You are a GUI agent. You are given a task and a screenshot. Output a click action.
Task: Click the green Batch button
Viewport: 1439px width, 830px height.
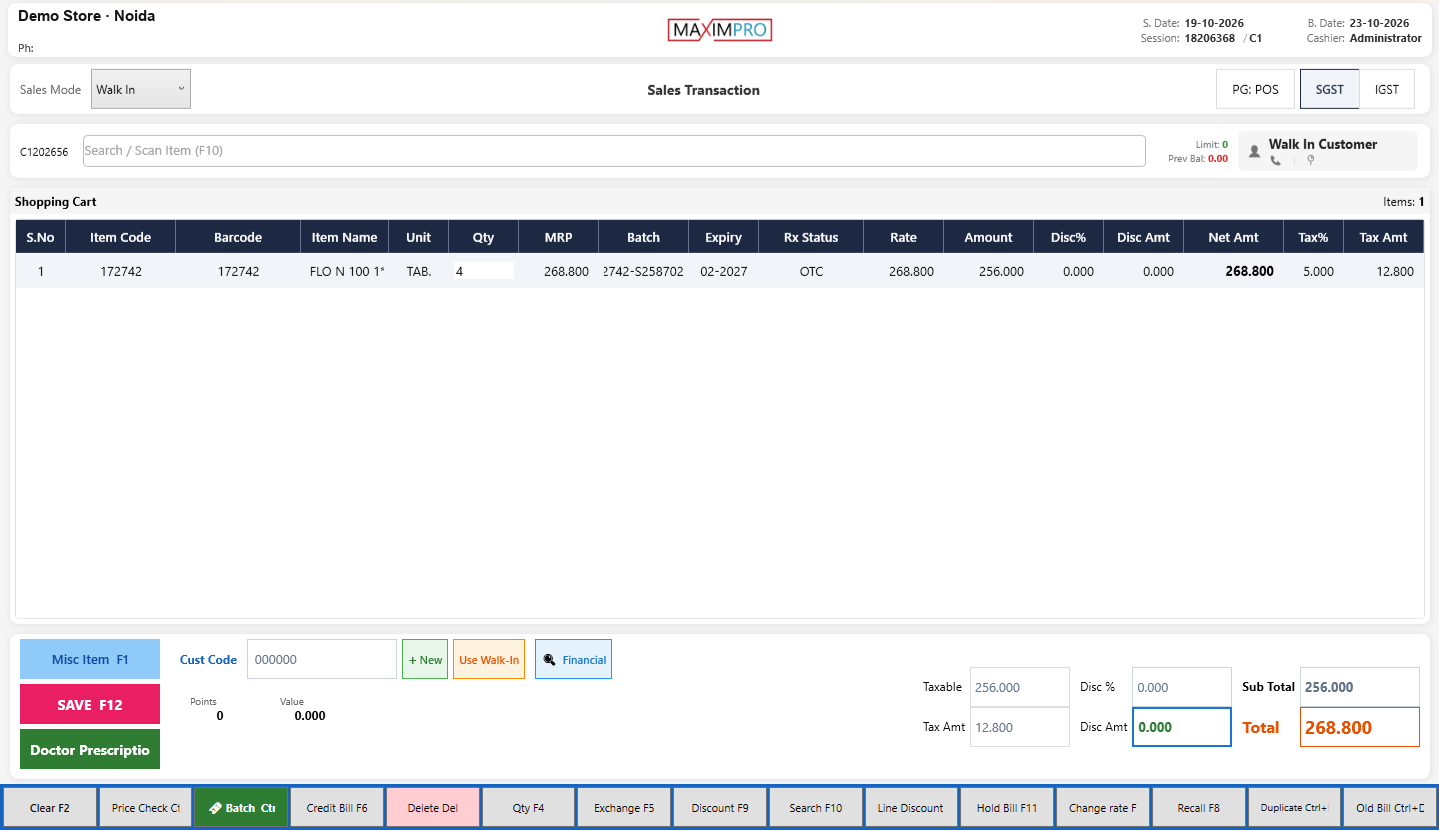(242, 808)
